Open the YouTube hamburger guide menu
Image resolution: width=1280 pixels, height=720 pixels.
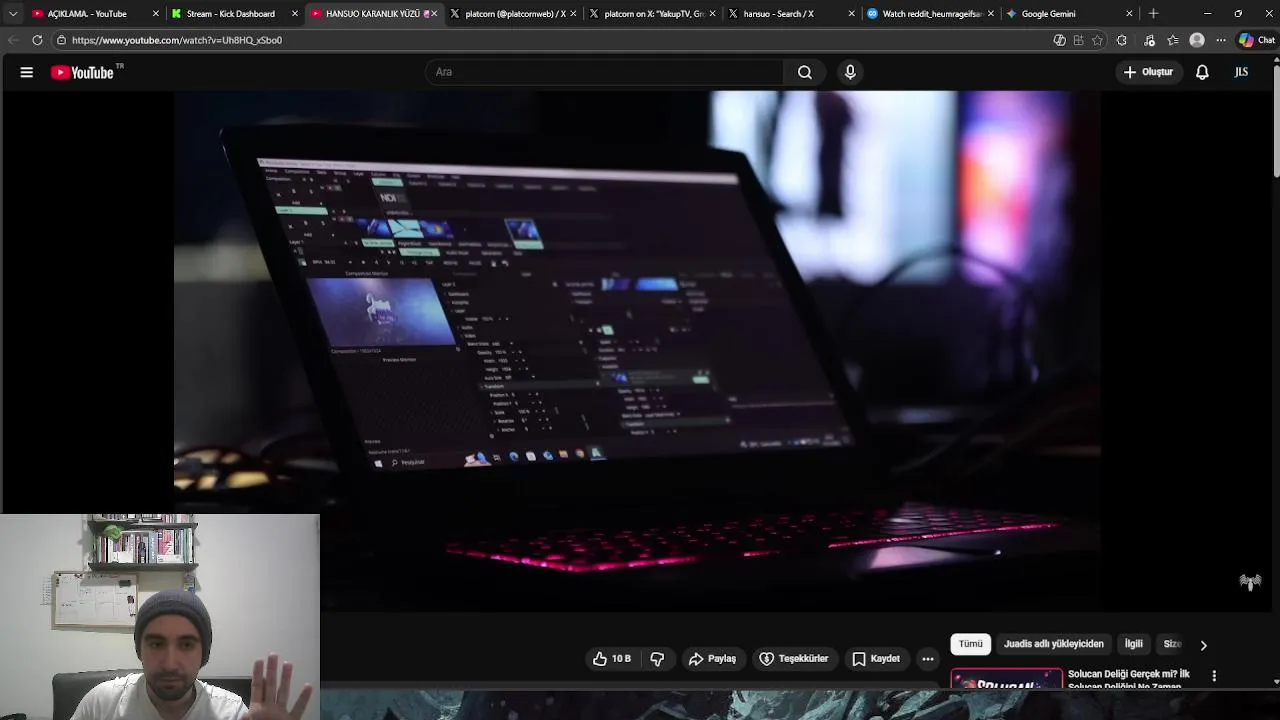coord(27,72)
